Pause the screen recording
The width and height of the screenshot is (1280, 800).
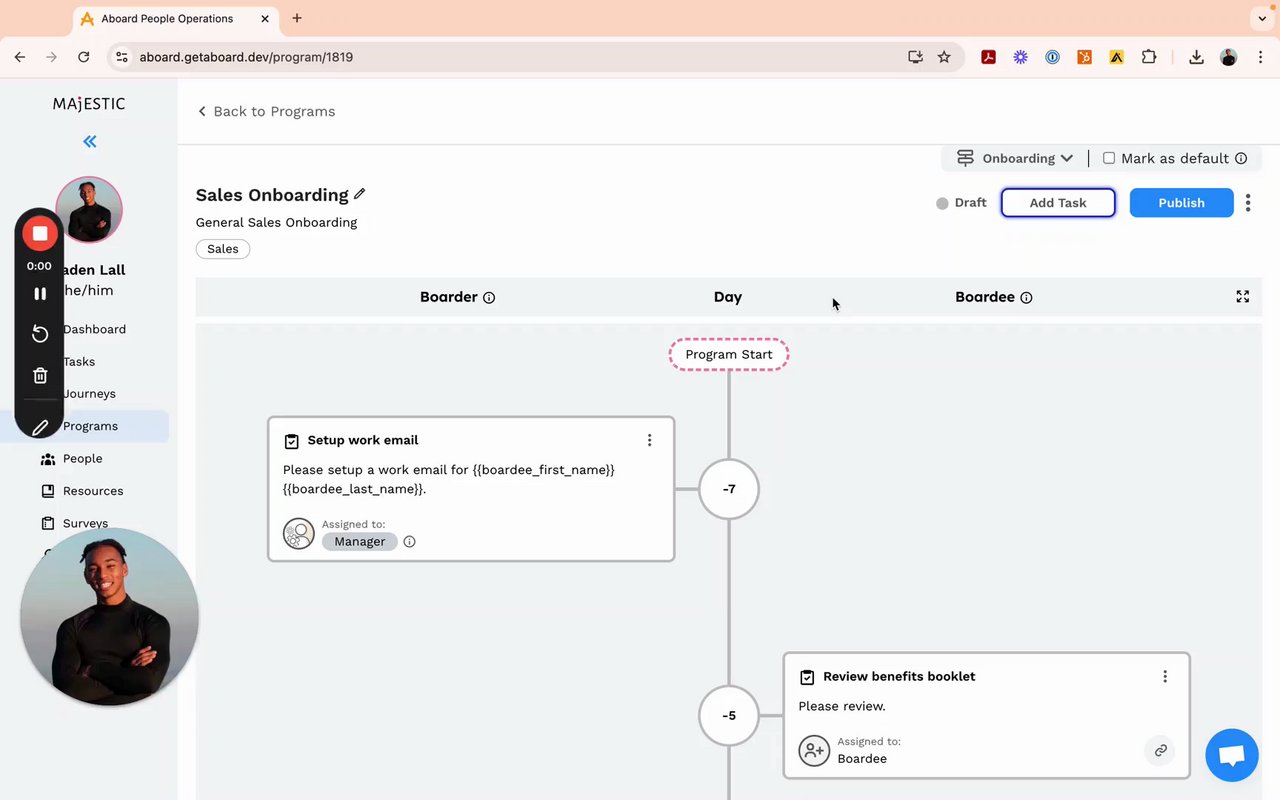40,294
